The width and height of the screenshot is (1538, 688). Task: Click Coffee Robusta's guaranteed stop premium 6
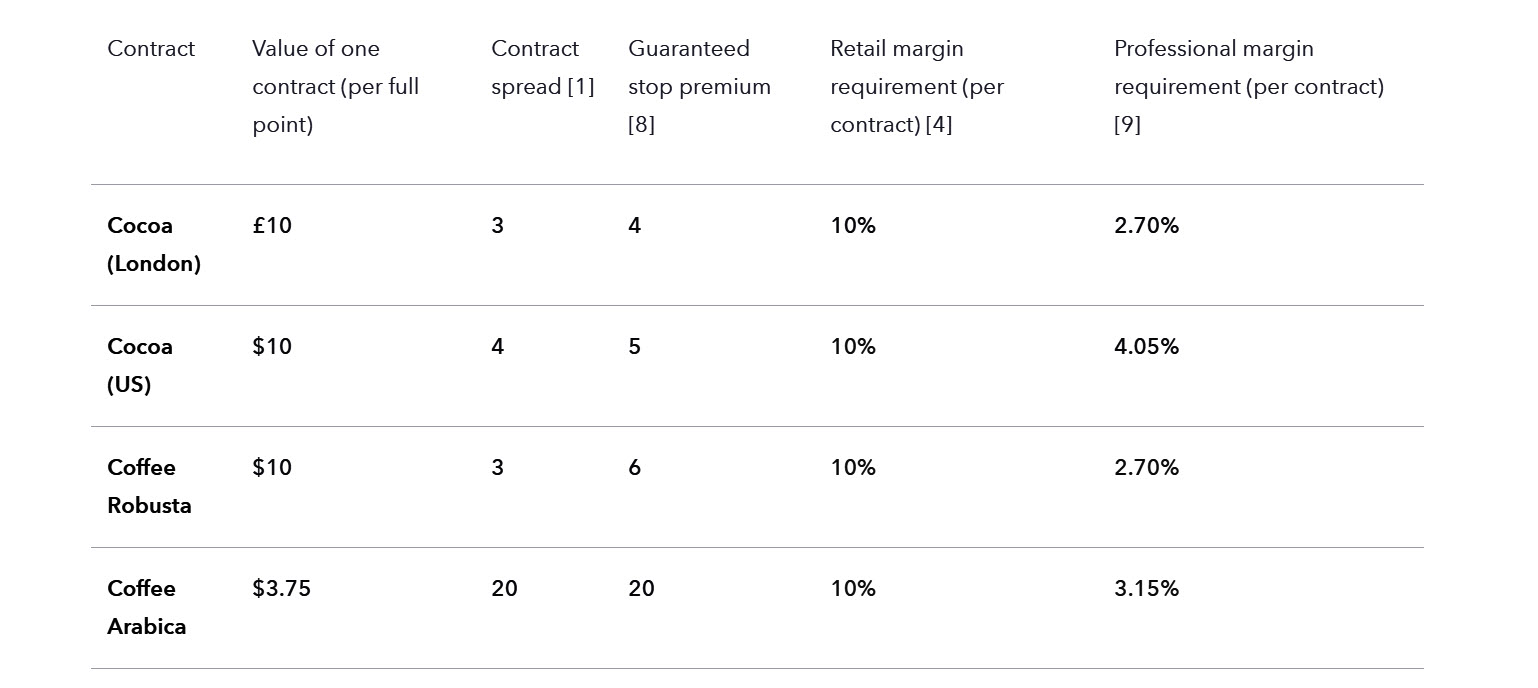pyautogui.click(x=634, y=468)
